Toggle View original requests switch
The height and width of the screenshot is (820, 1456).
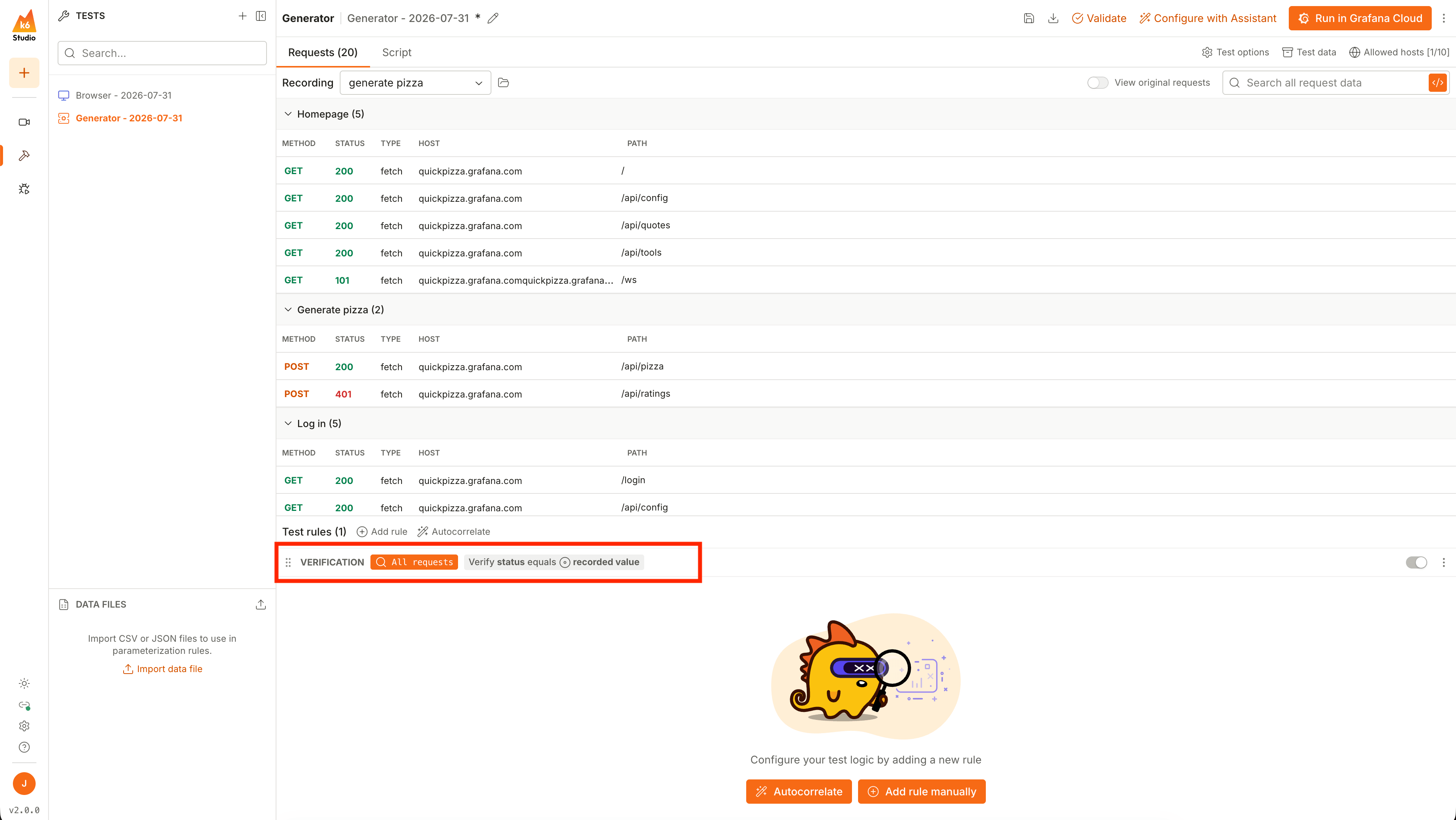click(1098, 83)
